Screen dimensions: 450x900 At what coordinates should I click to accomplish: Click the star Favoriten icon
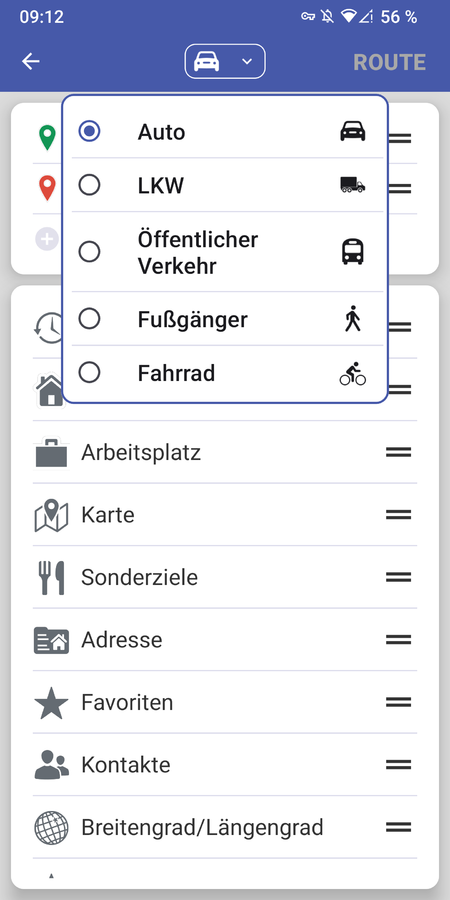(x=51, y=703)
